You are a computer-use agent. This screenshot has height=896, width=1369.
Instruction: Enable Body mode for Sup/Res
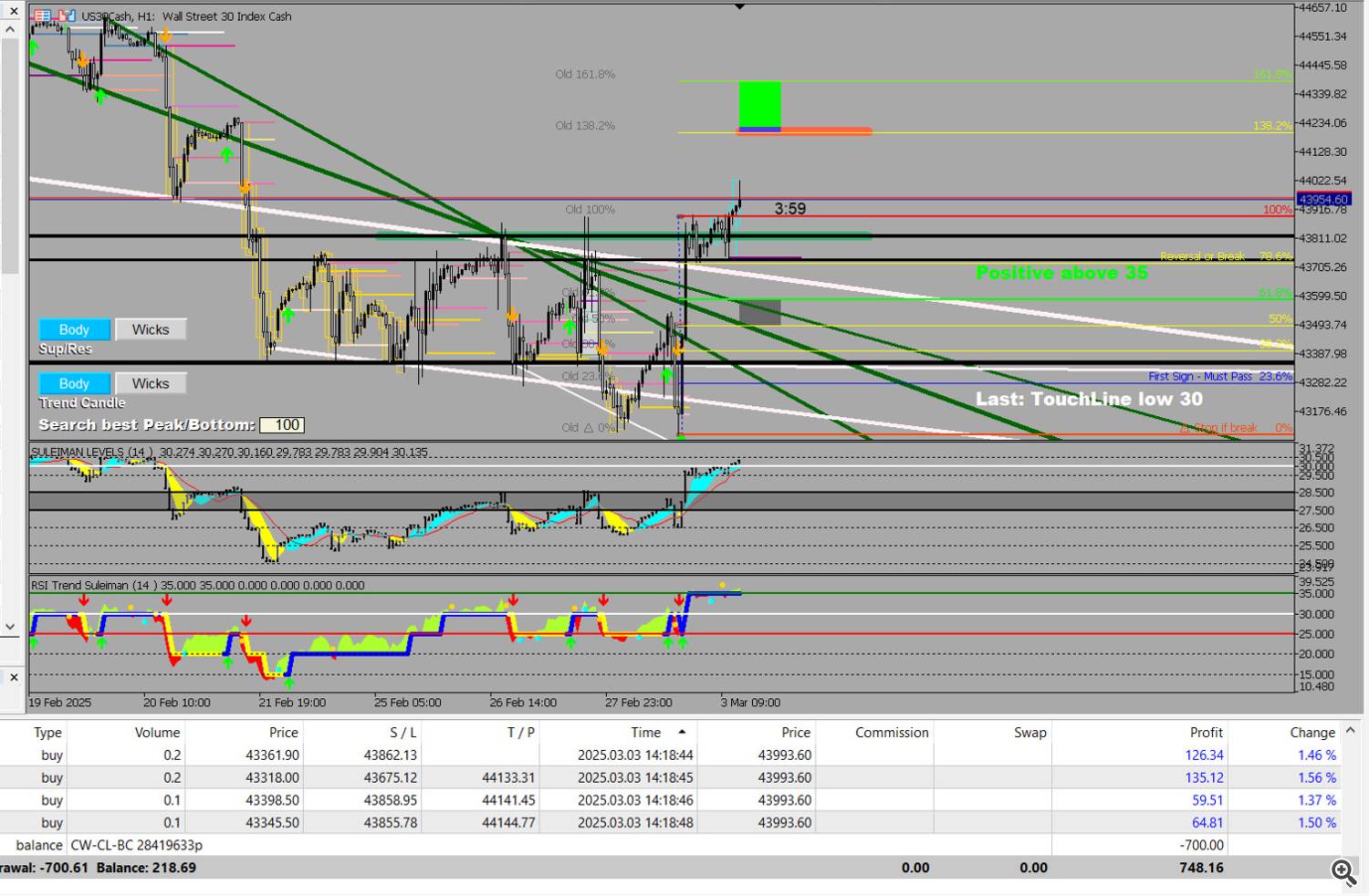[x=74, y=329]
